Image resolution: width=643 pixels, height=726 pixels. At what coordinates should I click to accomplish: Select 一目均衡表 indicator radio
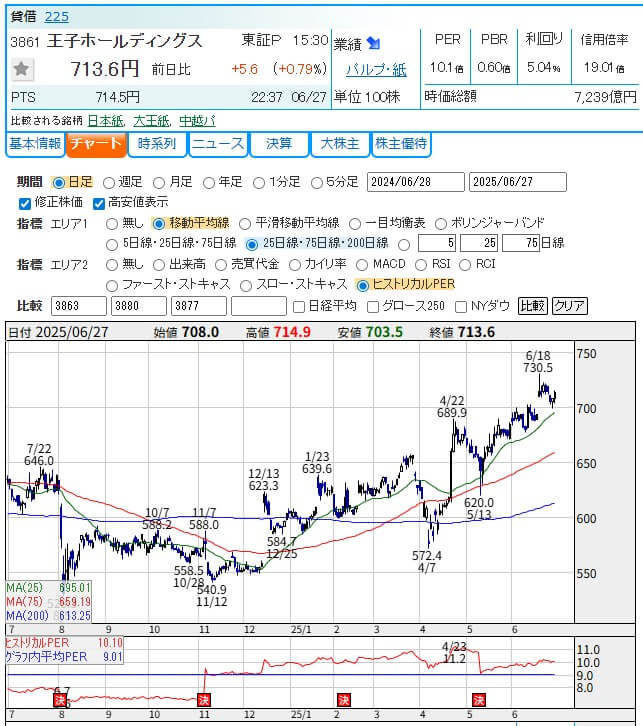coord(355,224)
